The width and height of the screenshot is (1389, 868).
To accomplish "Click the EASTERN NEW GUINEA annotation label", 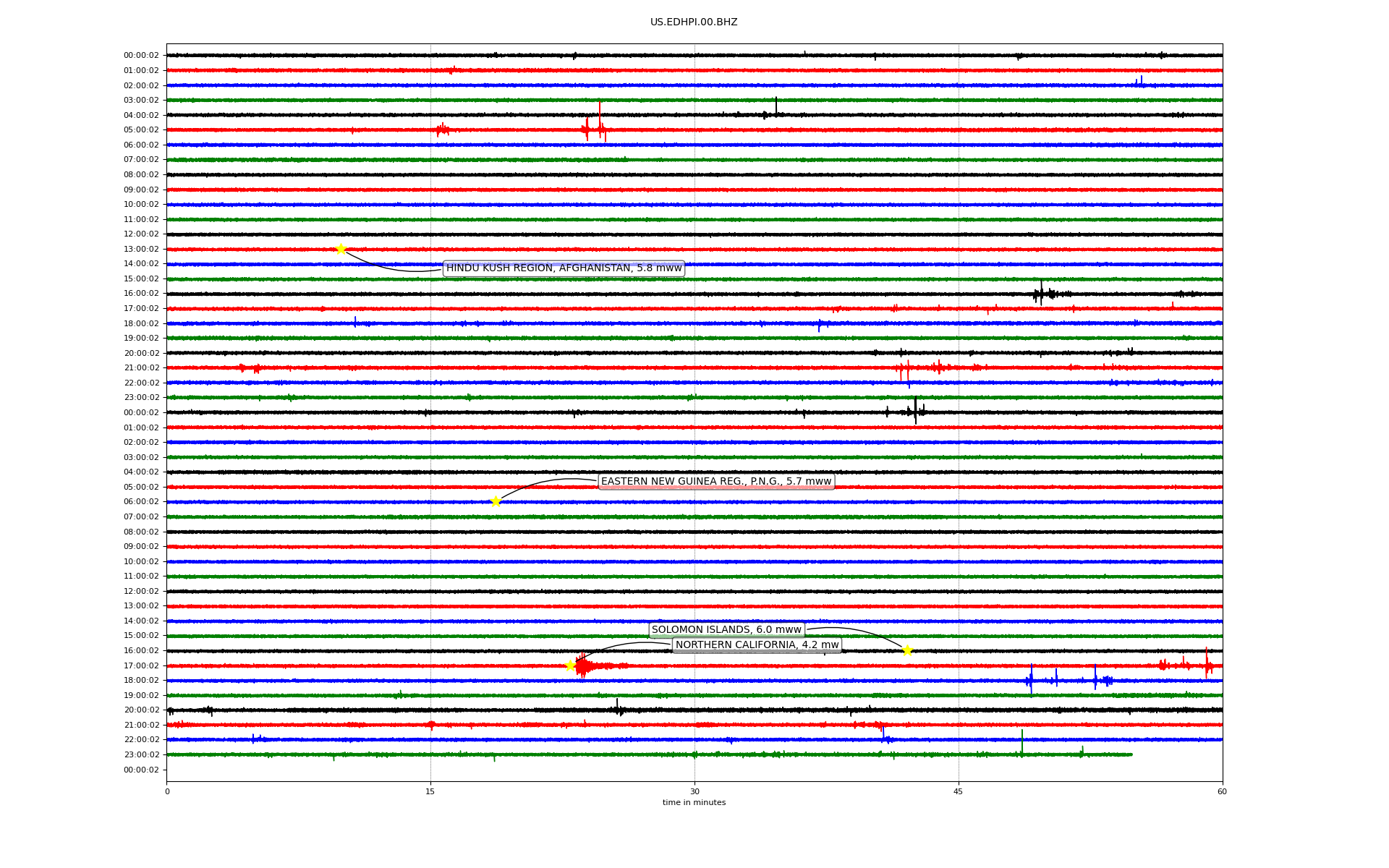I will click(716, 482).
